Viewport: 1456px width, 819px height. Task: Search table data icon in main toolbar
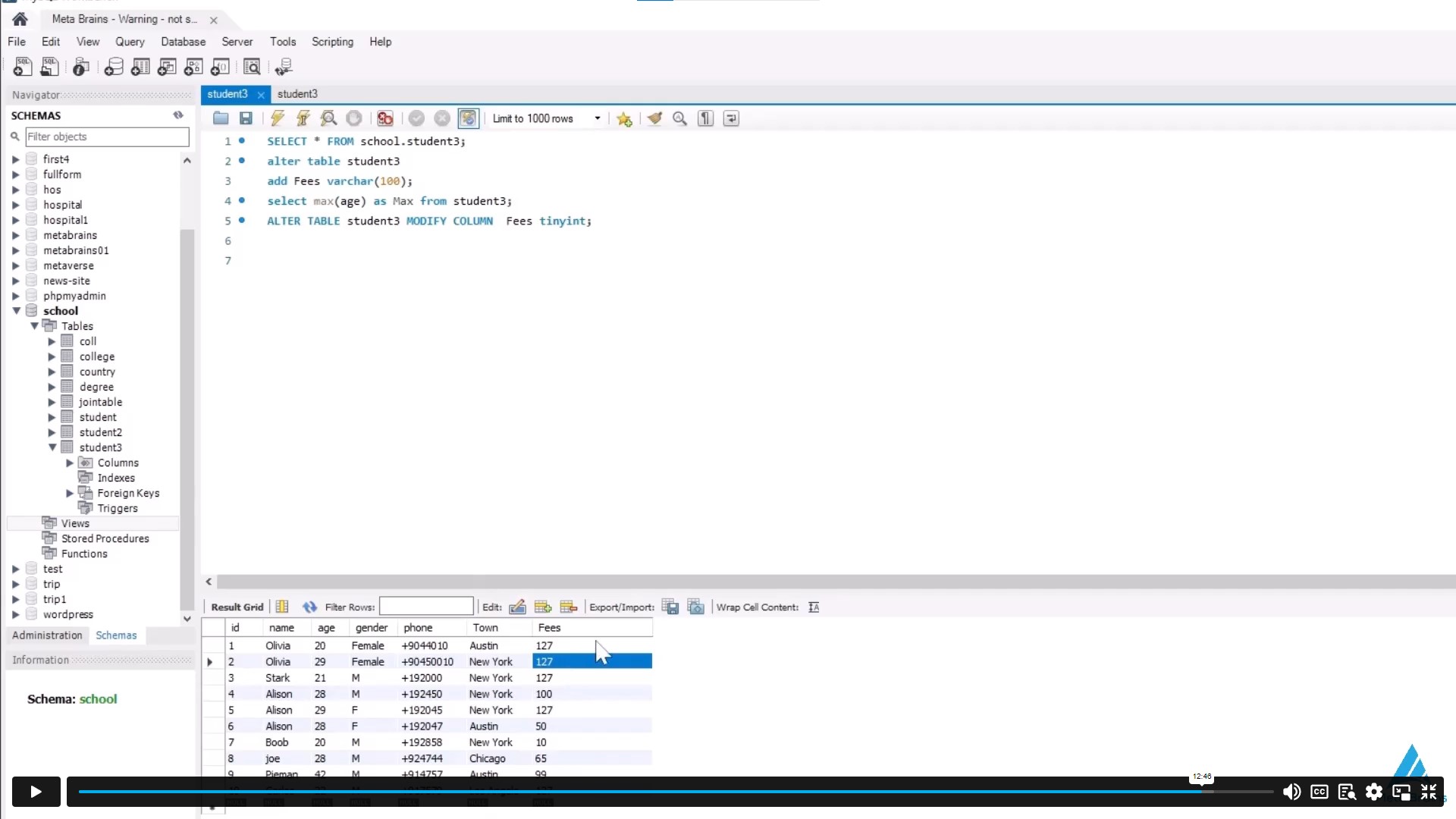click(252, 67)
